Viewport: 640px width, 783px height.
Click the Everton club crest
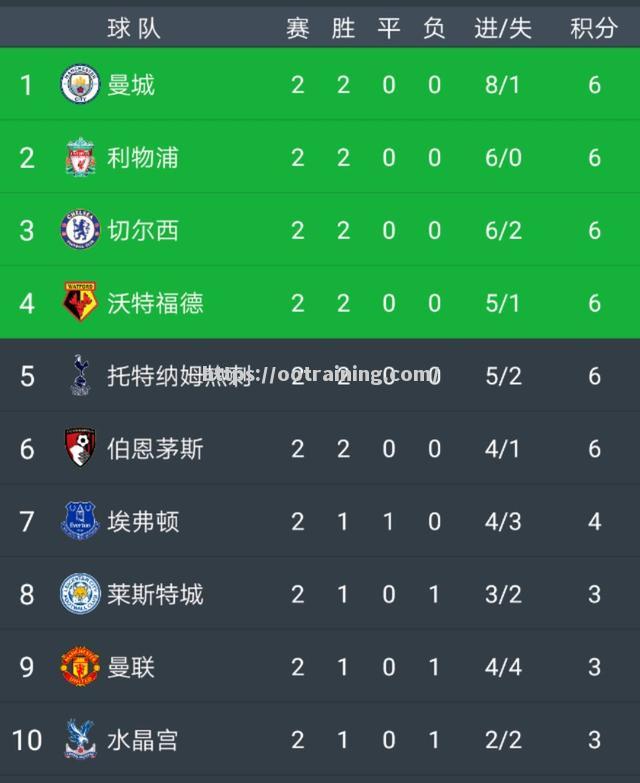[x=80, y=521]
